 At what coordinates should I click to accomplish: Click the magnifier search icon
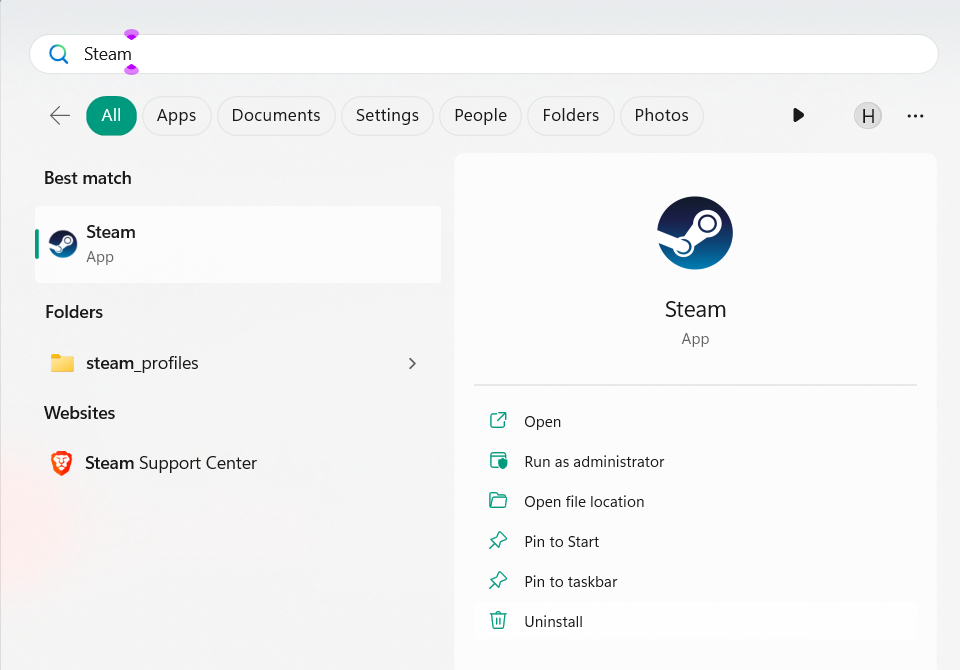[x=59, y=54]
